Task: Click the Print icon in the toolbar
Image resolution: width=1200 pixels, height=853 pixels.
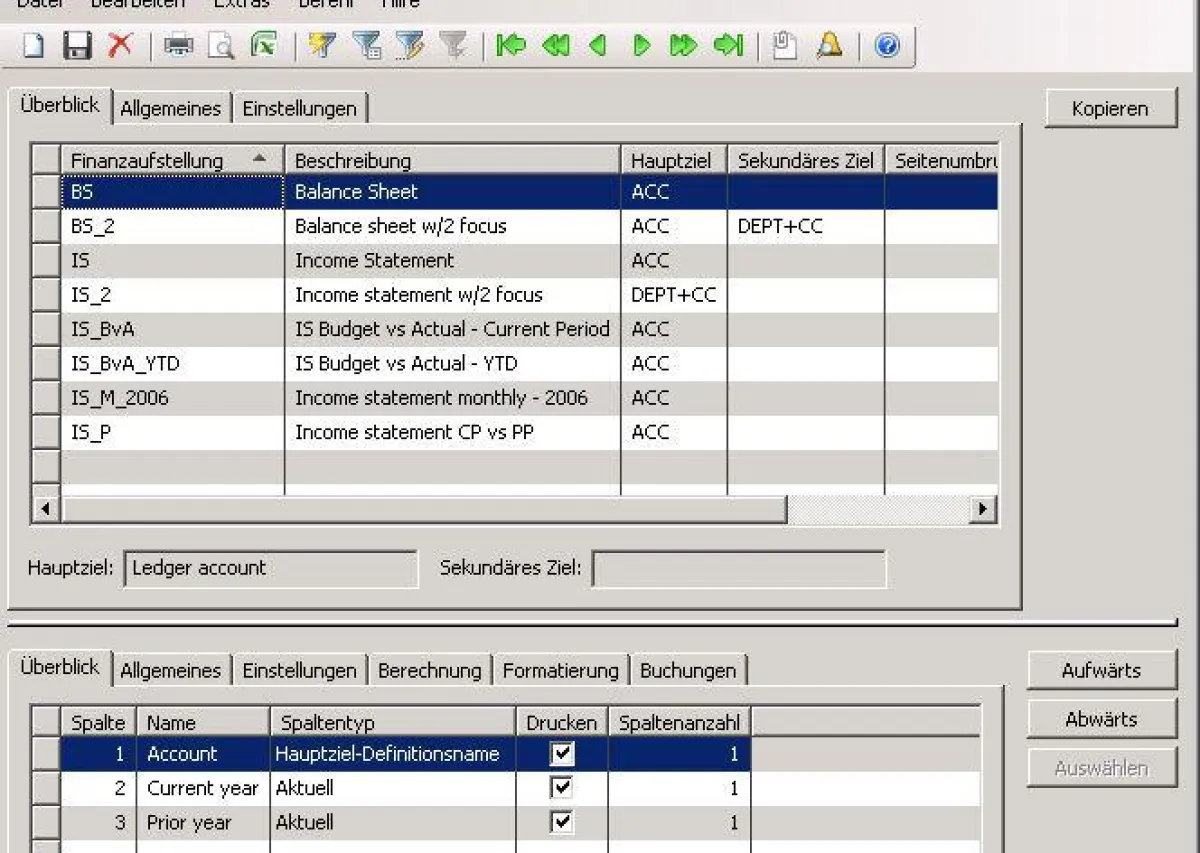Action: pos(178,46)
